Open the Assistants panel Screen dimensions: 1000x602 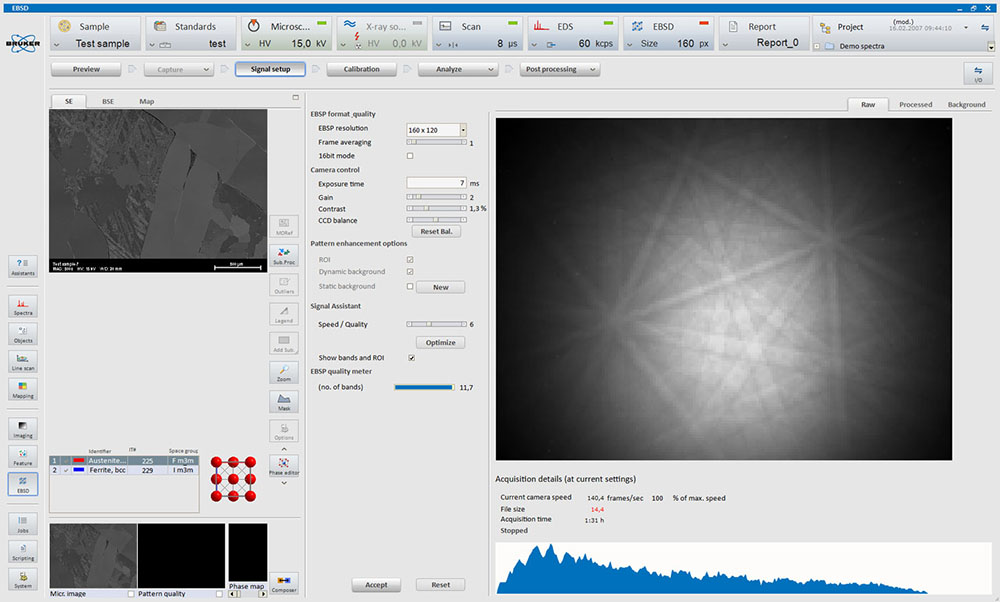(x=21, y=266)
